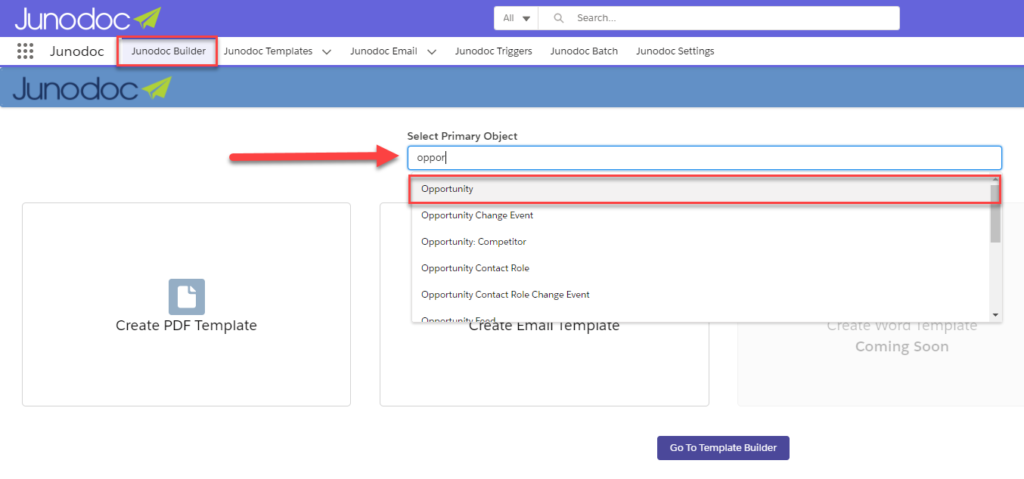Click the Junodoc logo in the top header
This screenshot has height=479, width=1024.
tap(88, 18)
